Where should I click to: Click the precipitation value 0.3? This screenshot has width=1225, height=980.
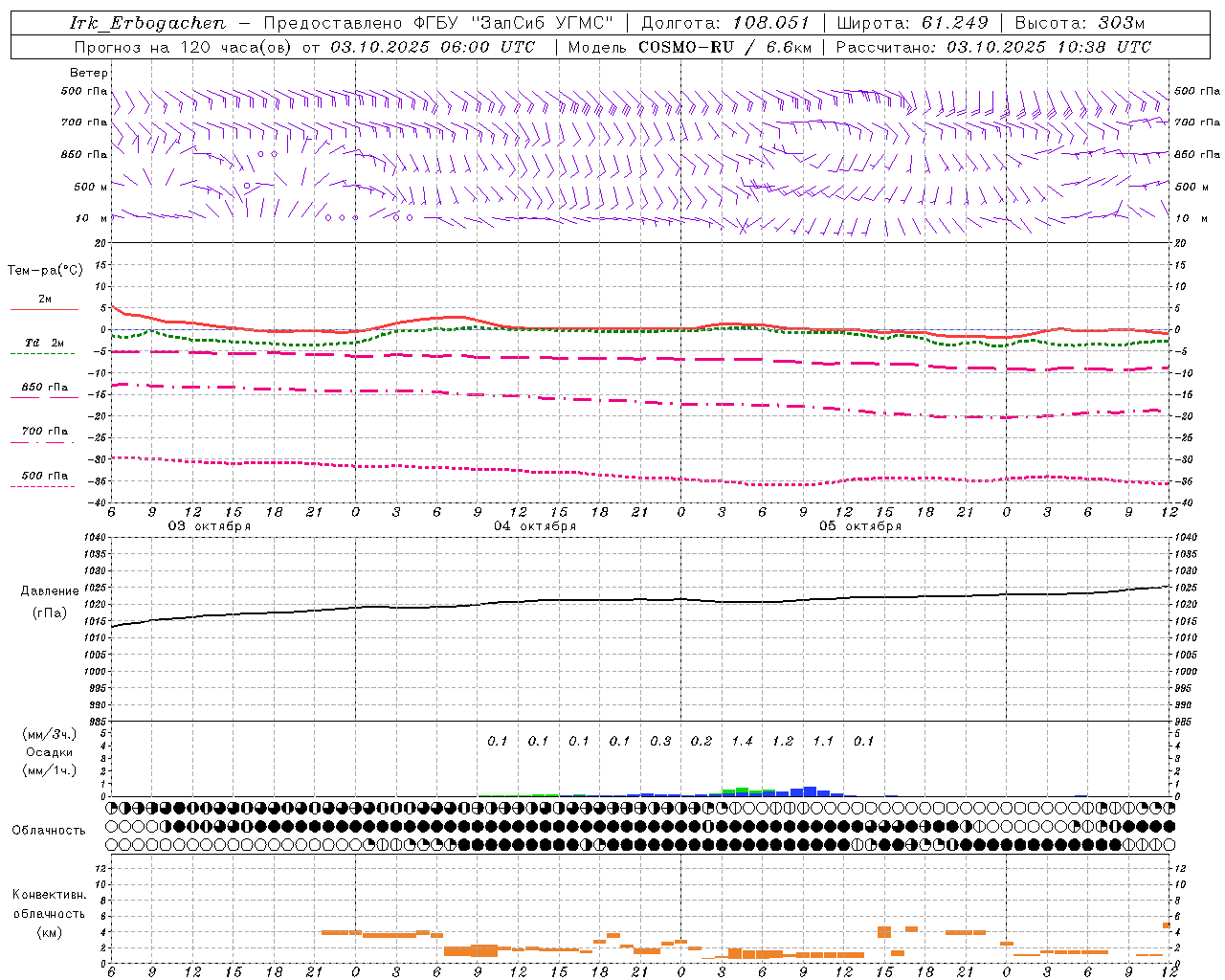point(661,742)
